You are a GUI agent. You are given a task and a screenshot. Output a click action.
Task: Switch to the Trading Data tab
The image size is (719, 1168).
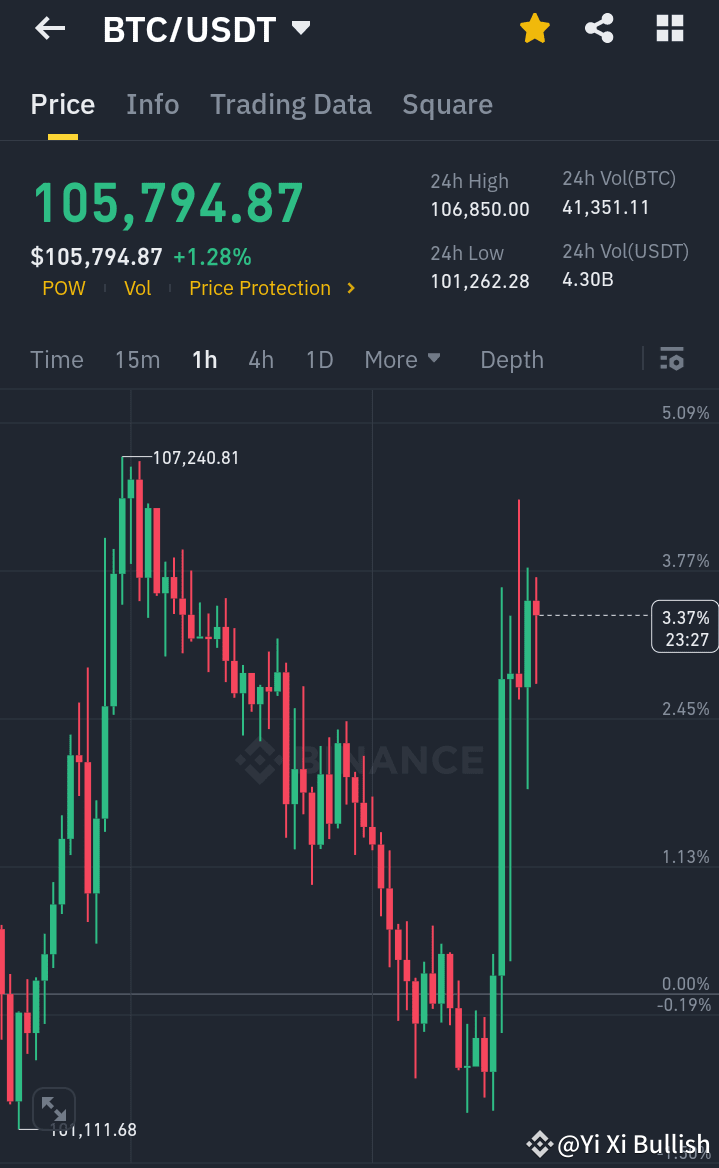[290, 104]
